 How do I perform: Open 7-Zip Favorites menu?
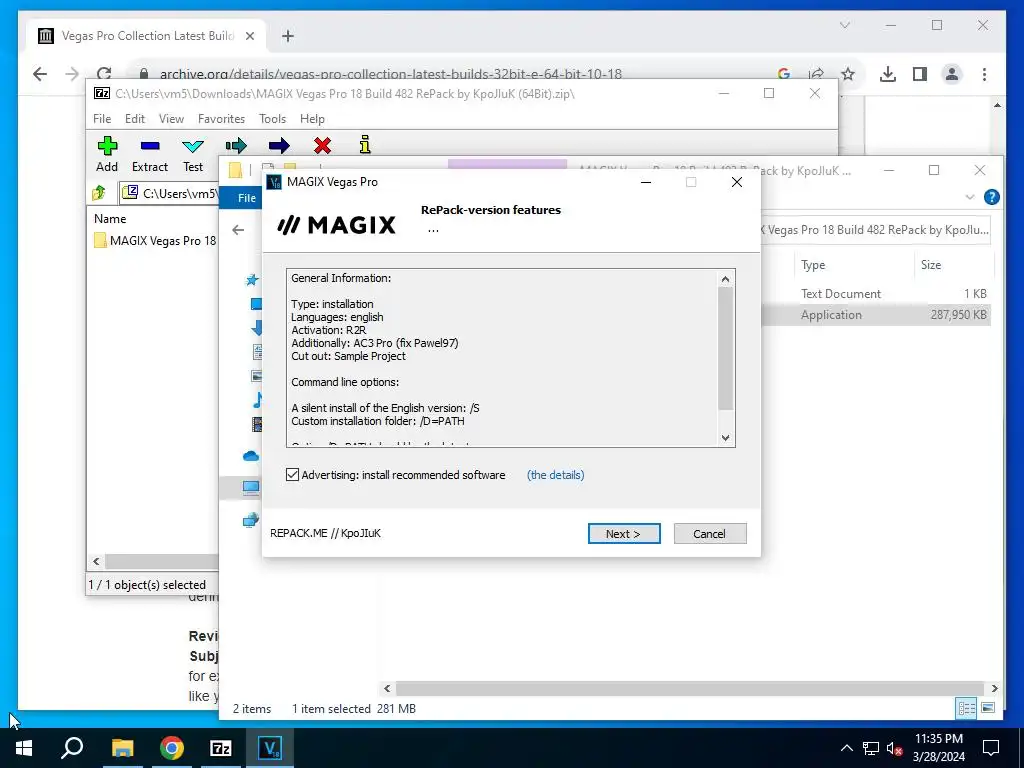pos(221,119)
